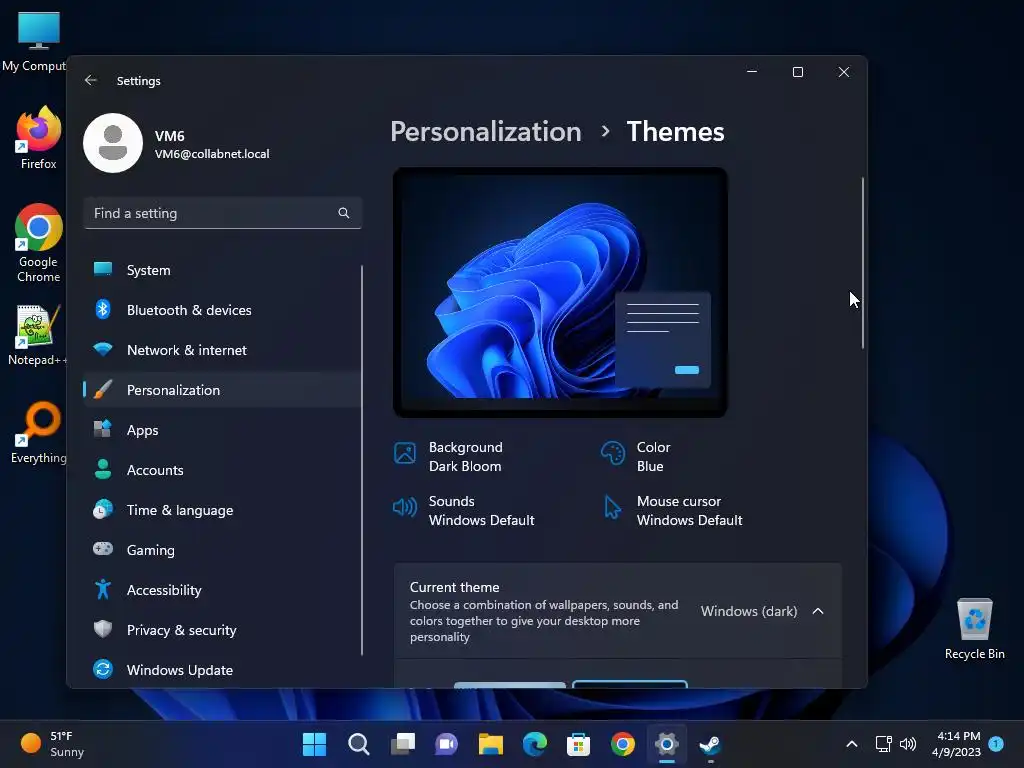Select the Recycle Bin desktop icon
Image resolution: width=1024 pixels, height=768 pixels.
pyautogui.click(x=974, y=628)
